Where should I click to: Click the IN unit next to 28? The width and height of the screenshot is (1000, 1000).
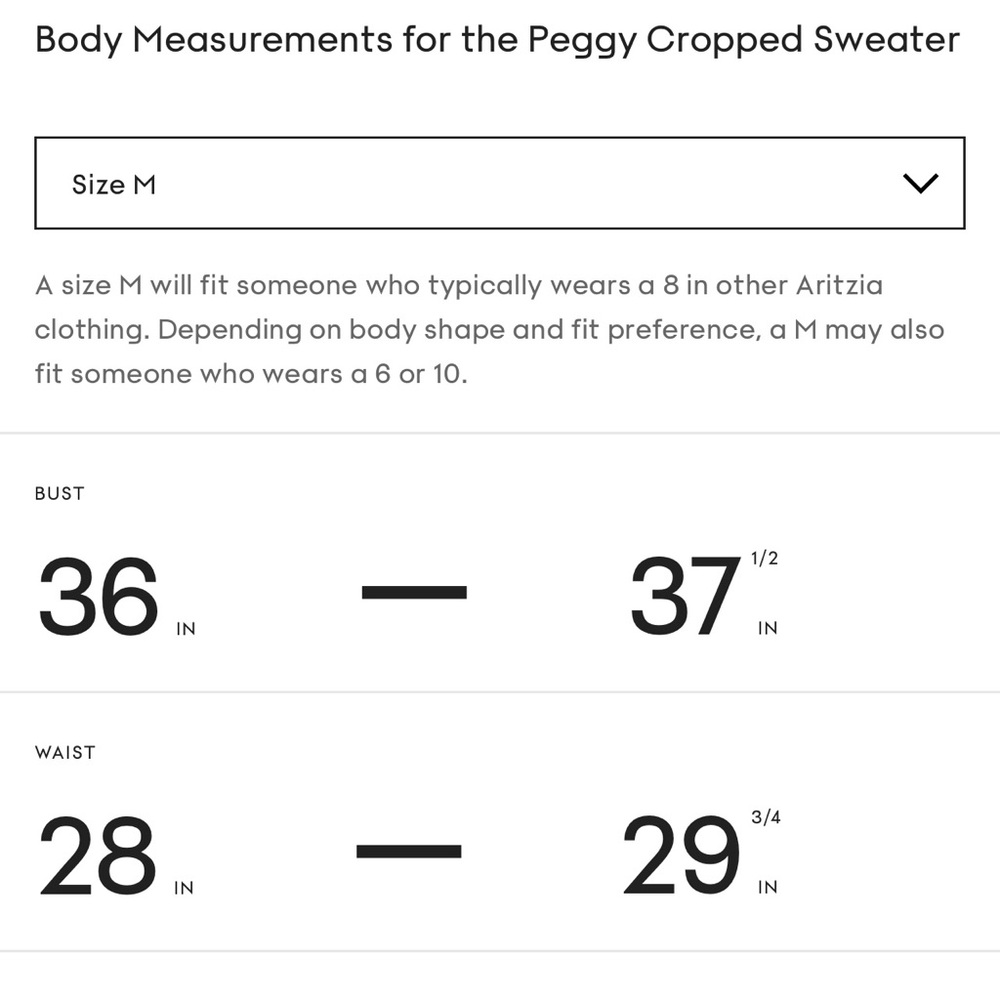184,888
